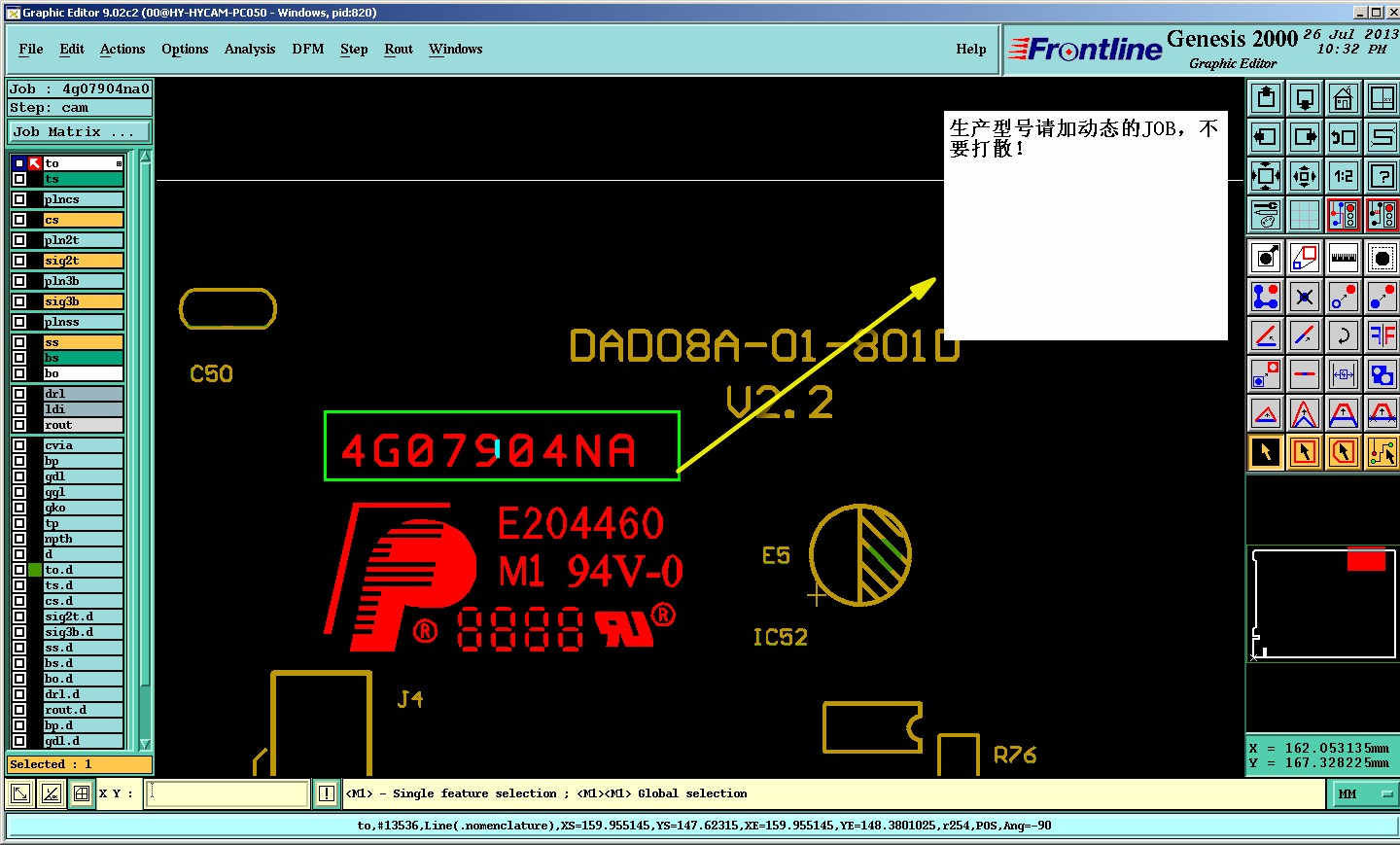Click the Job Matrix button
Screen dimensions: 1400x845
pos(80,131)
